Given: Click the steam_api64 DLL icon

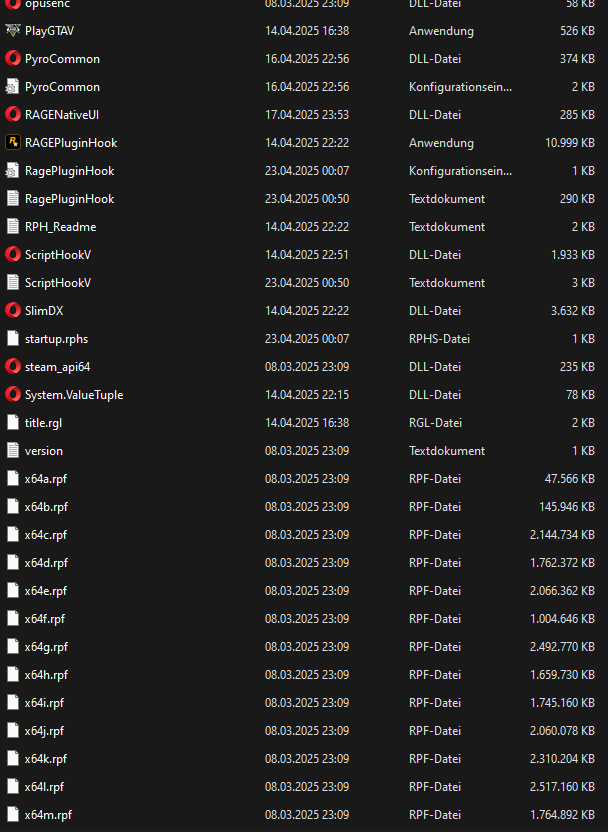Looking at the screenshot, I should coord(13,367).
